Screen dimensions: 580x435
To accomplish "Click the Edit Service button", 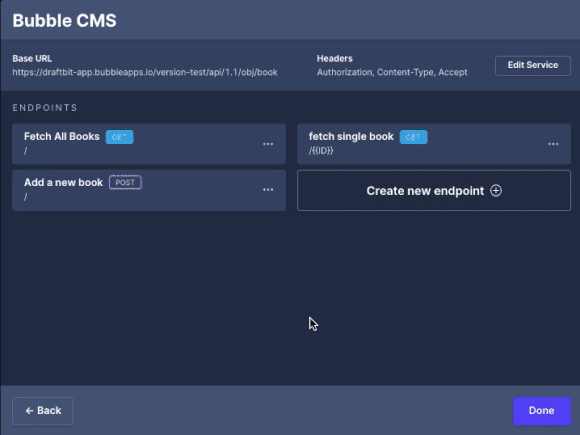I will point(533,65).
